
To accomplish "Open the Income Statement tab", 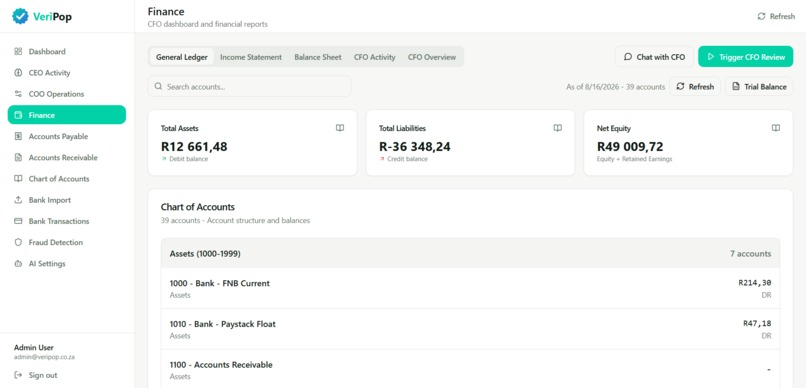I will (251, 57).
